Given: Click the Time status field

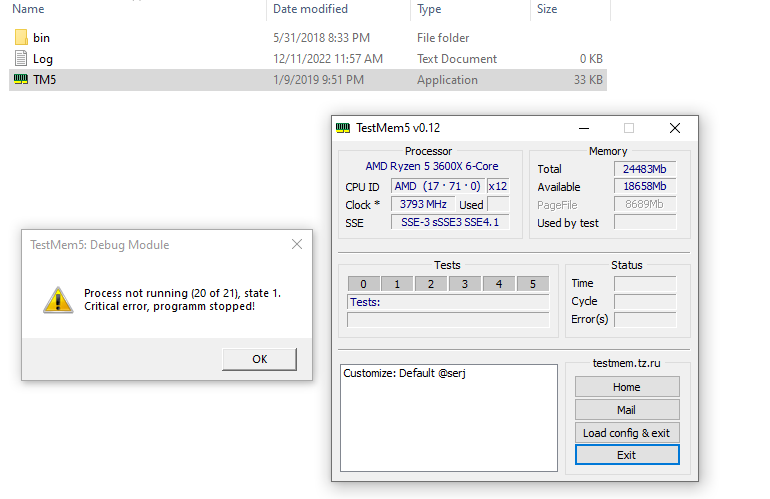Looking at the screenshot, I should click(645, 283).
